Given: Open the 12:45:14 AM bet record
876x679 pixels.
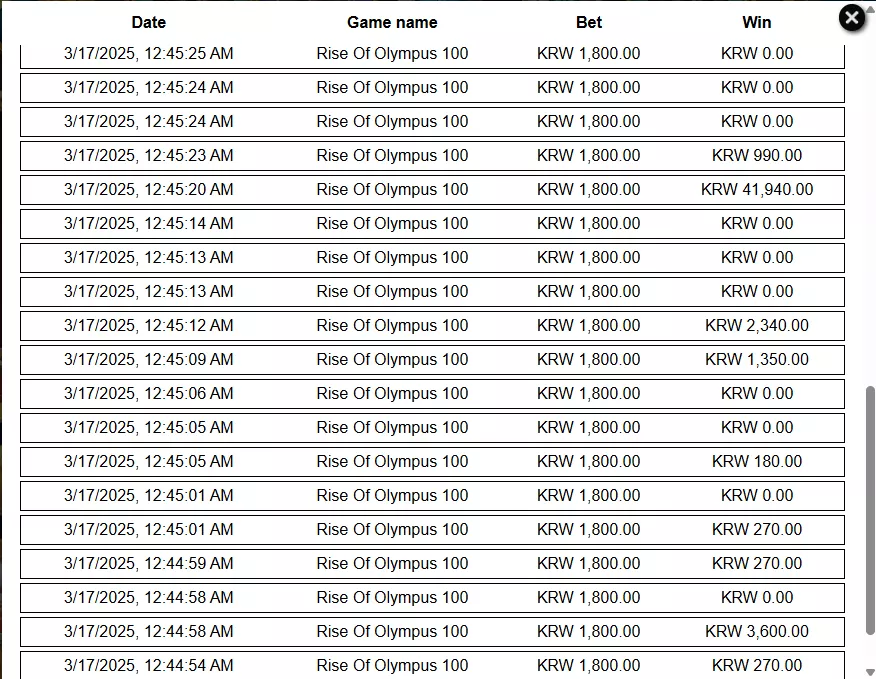Looking at the screenshot, I should tap(432, 224).
